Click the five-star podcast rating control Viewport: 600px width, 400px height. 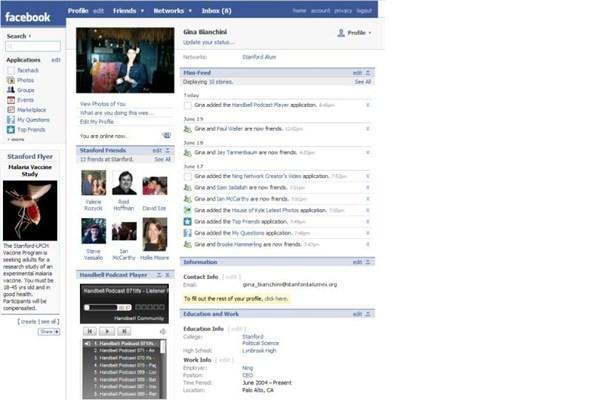[x=150, y=307]
